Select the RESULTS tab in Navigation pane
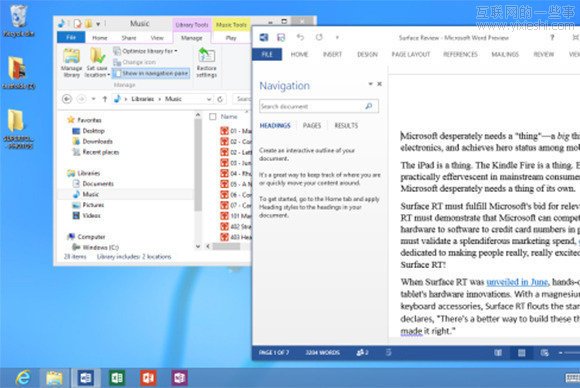The height and width of the screenshot is (388, 580). pyautogui.click(x=346, y=125)
